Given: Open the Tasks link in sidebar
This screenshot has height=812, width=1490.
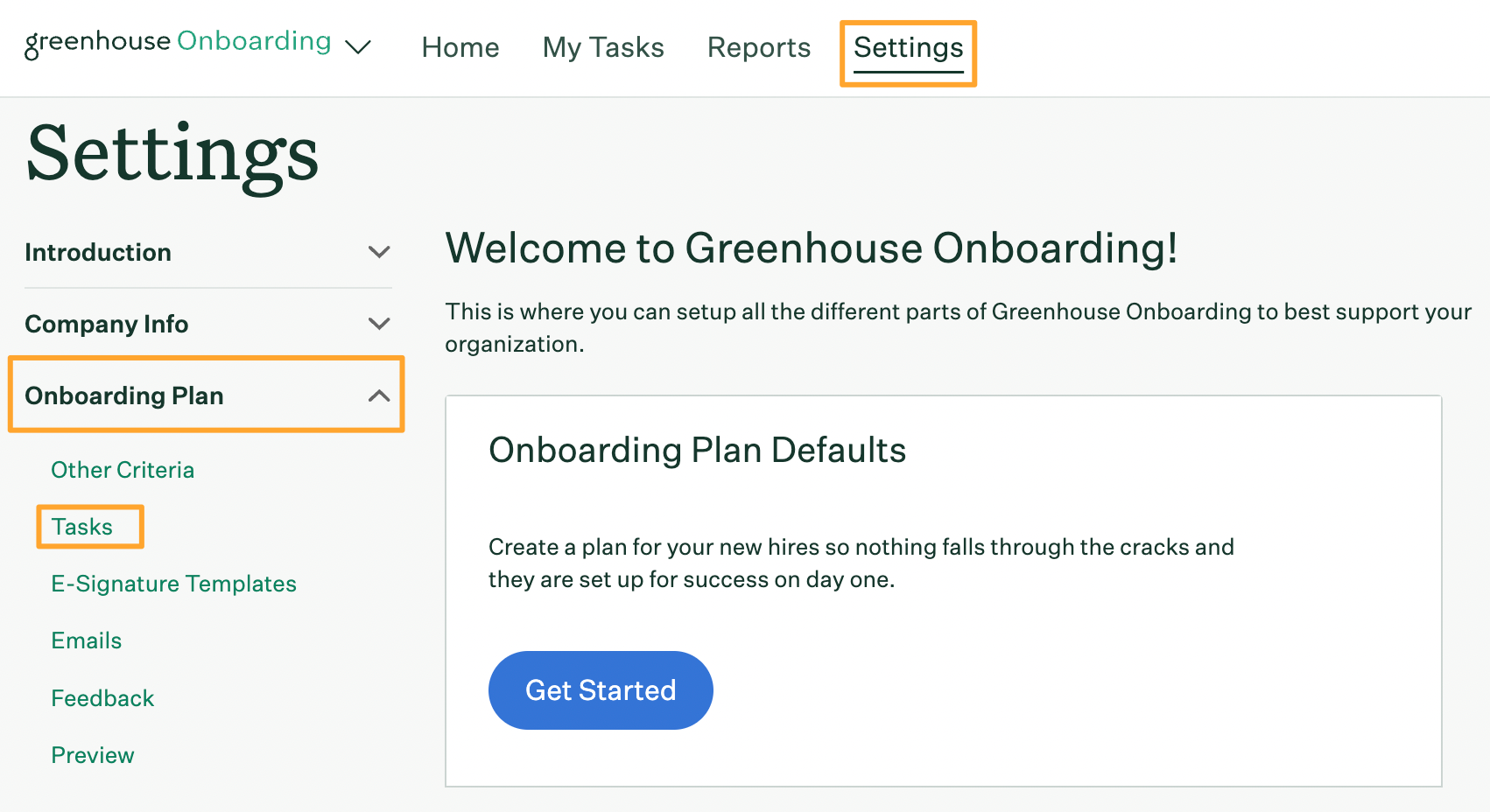Looking at the screenshot, I should coord(82,527).
